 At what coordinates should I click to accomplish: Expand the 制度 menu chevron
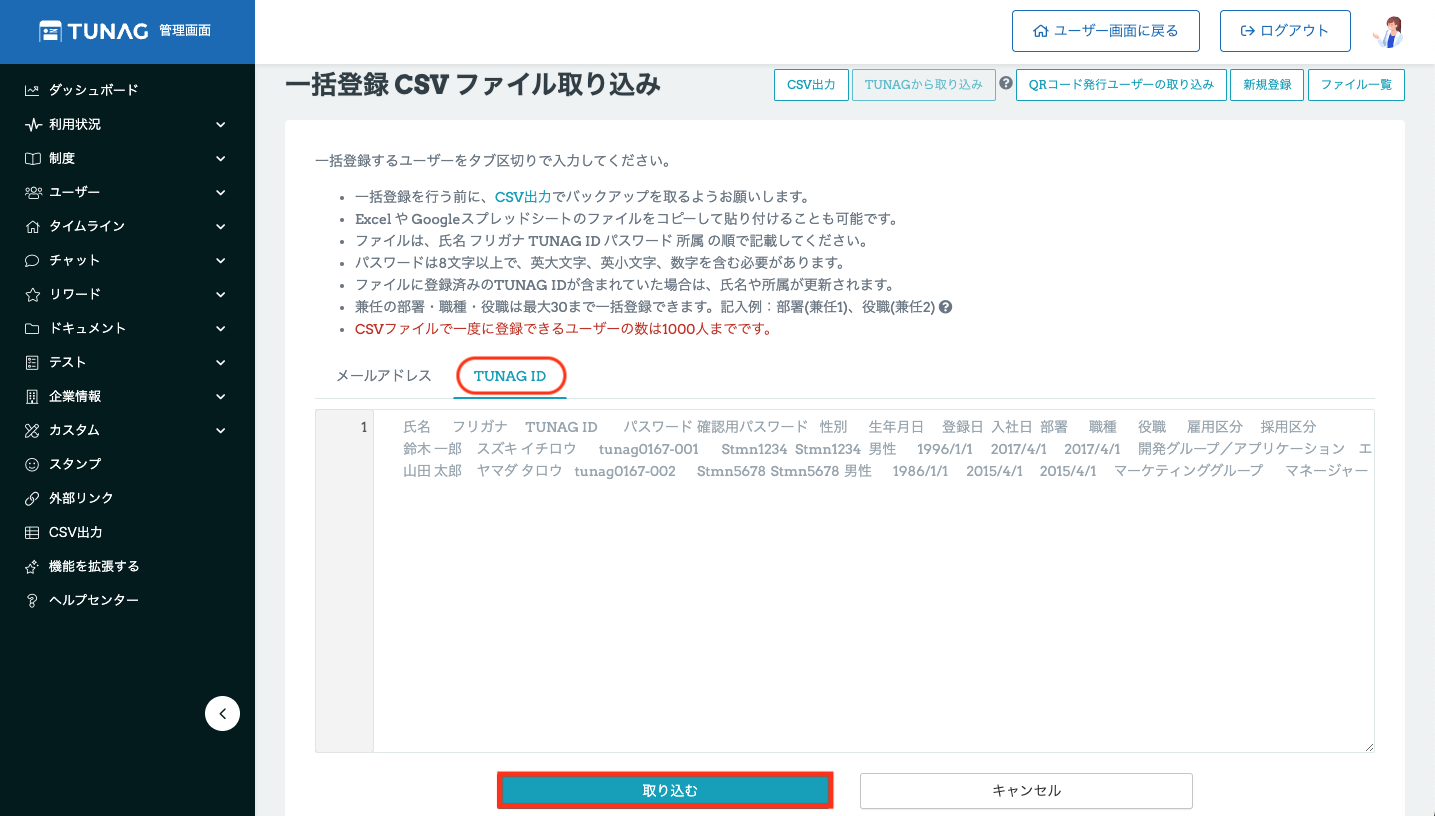click(220, 158)
